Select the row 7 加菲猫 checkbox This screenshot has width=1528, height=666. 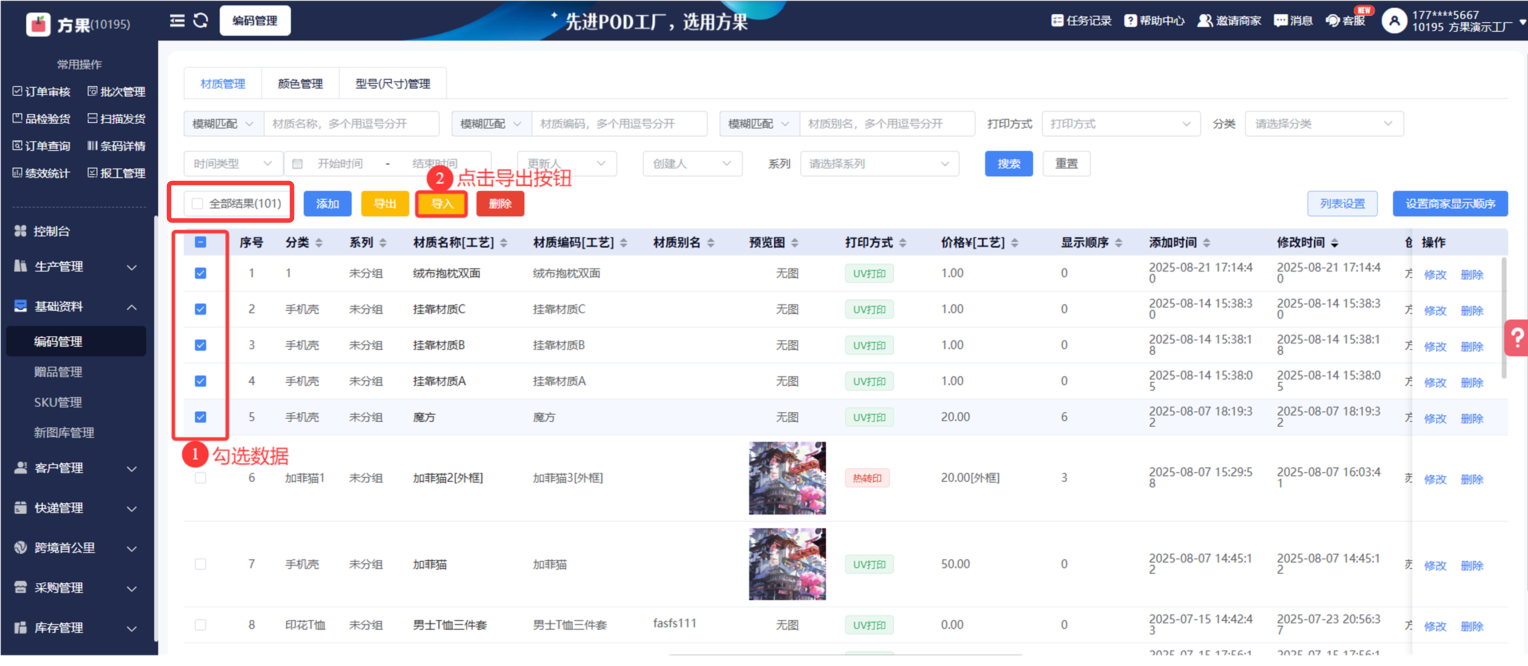(x=200, y=565)
